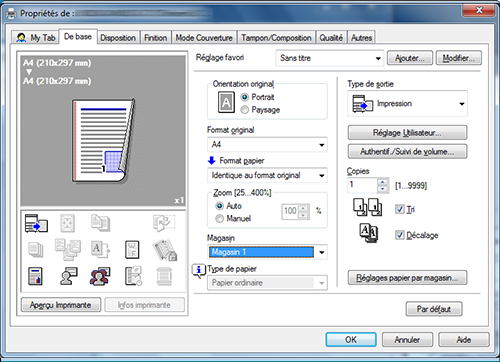Click the information icon beside Type de papier
Screen dimensions: 500x362
(x=199, y=271)
